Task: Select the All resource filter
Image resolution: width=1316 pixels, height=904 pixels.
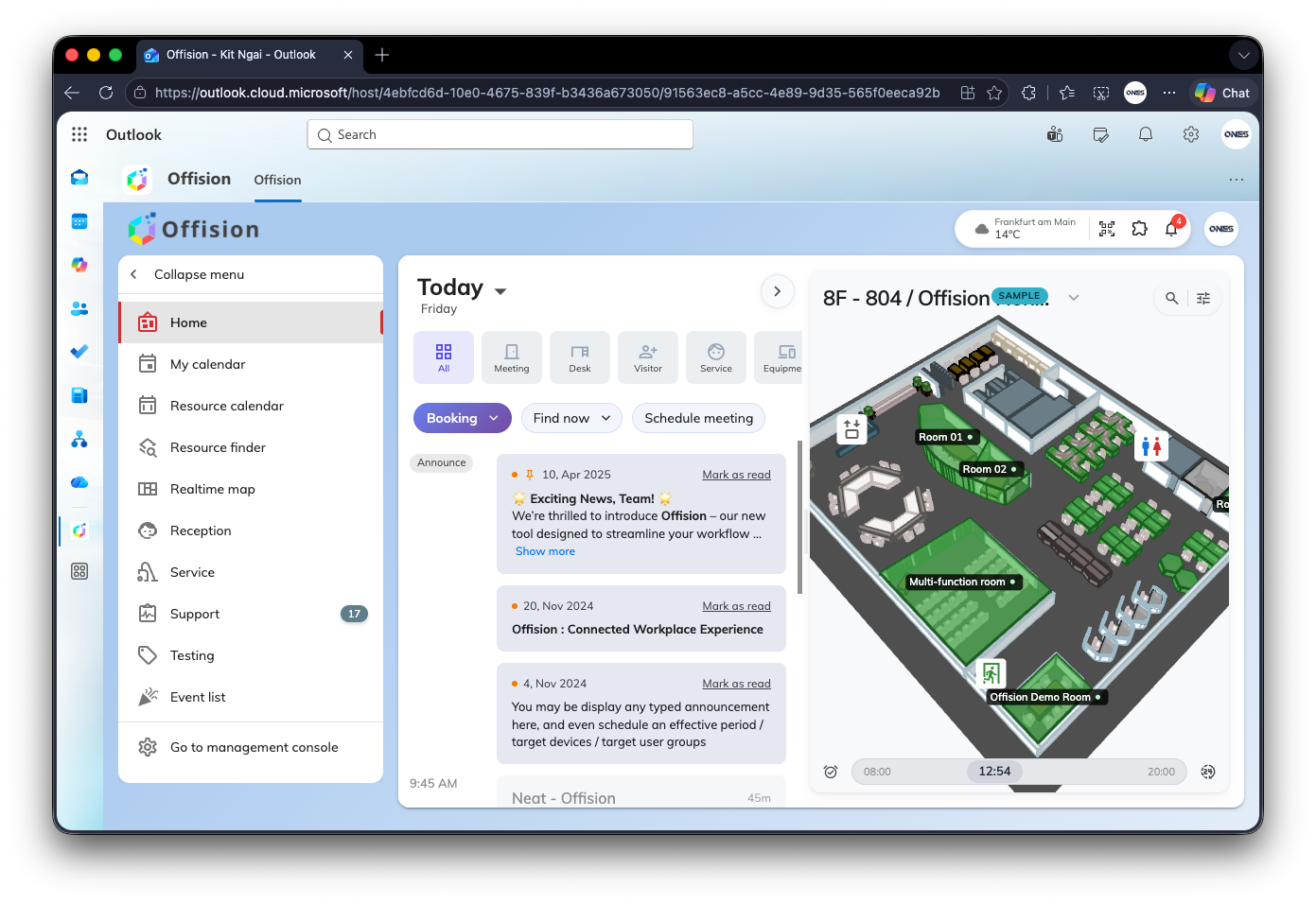Action: point(444,357)
